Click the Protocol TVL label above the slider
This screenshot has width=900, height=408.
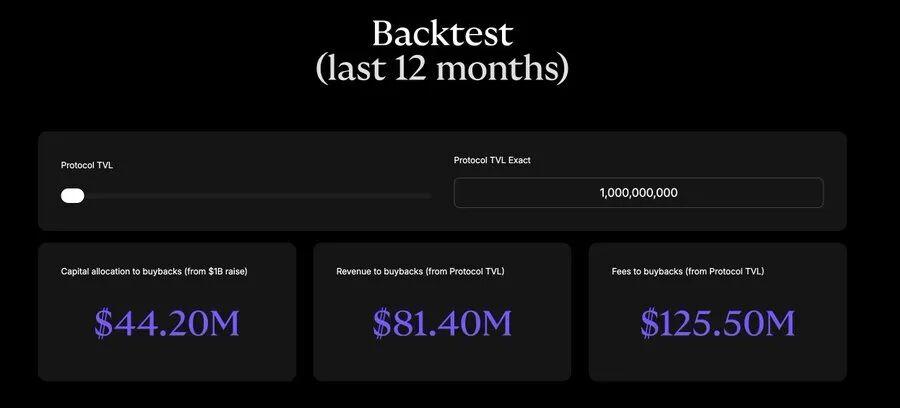[x=87, y=165]
